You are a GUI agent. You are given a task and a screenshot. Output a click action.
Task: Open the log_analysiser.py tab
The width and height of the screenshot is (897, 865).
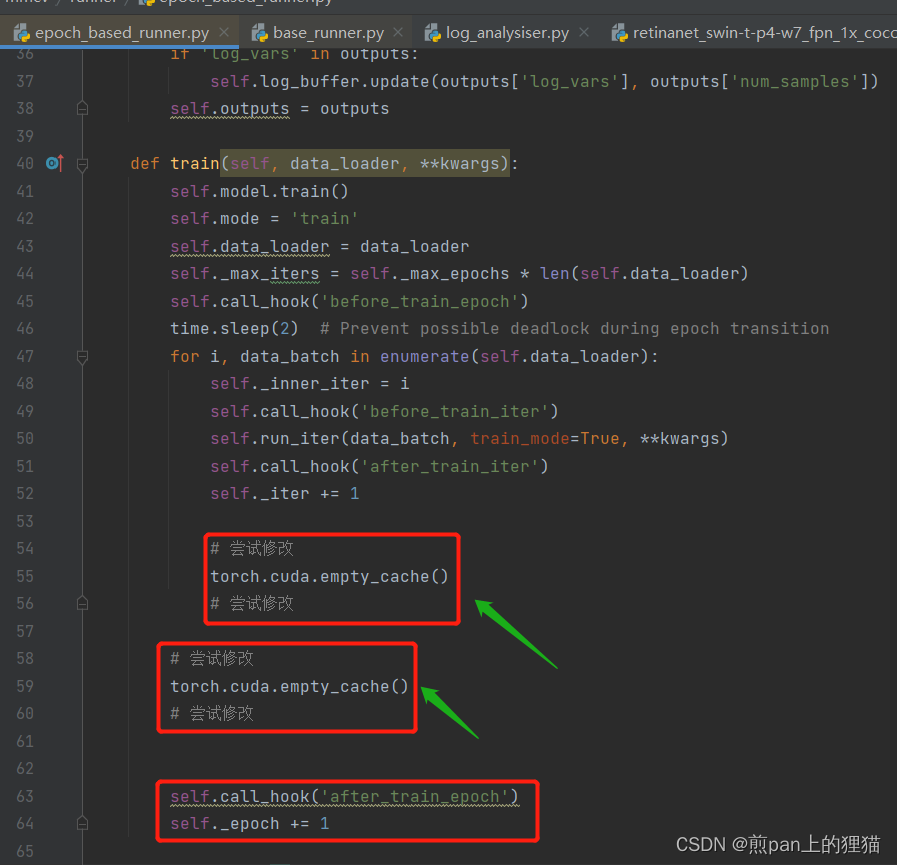pos(507,33)
